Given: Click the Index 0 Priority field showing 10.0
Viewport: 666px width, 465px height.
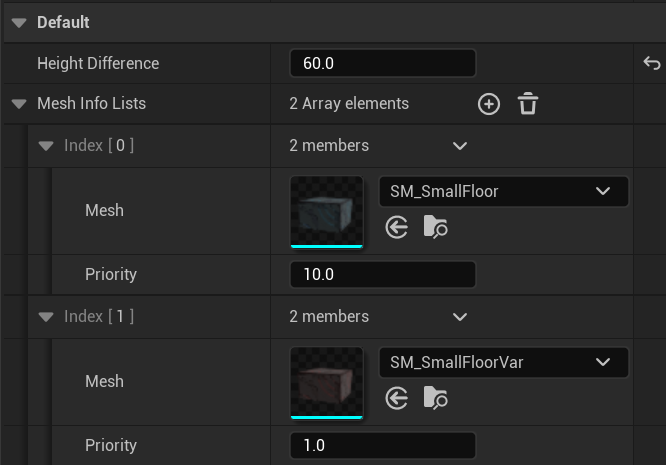Looking at the screenshot, I should coord(382,274).
